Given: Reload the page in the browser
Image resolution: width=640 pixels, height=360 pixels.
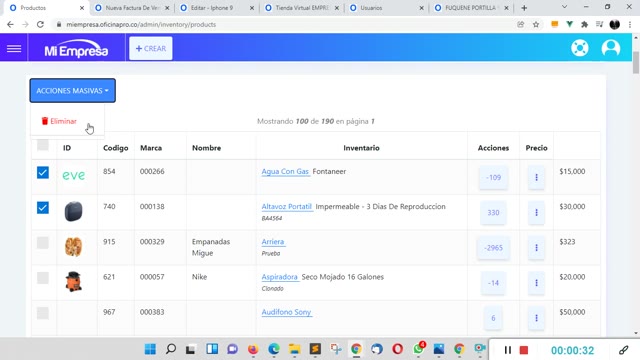Looking at the screenshot, I should coord(40,24).
